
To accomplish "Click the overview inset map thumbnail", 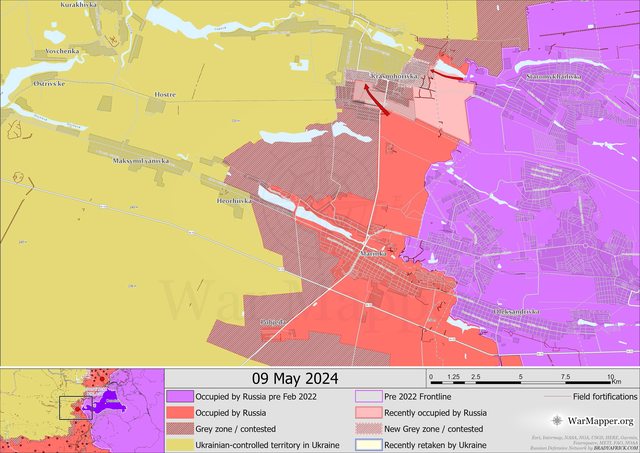I will pos(82,410).
